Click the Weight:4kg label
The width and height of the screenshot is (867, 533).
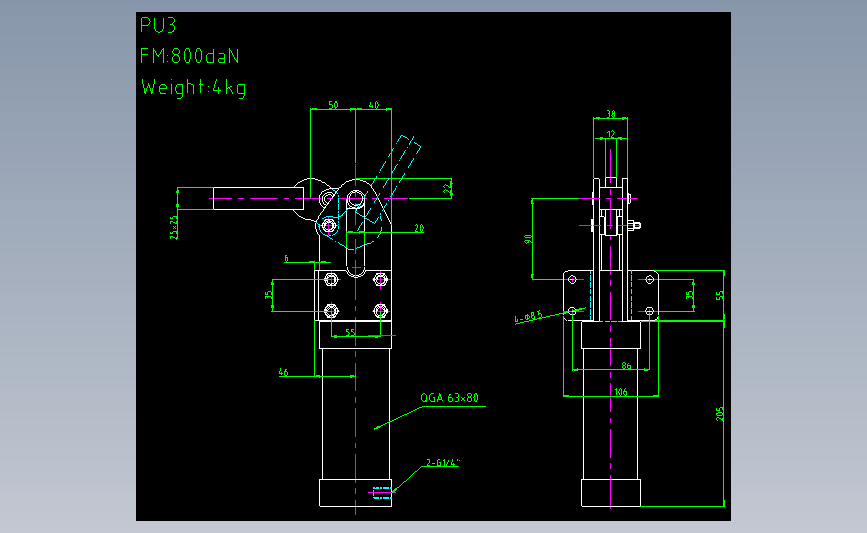pyautogui.click(x=194, y=88)
